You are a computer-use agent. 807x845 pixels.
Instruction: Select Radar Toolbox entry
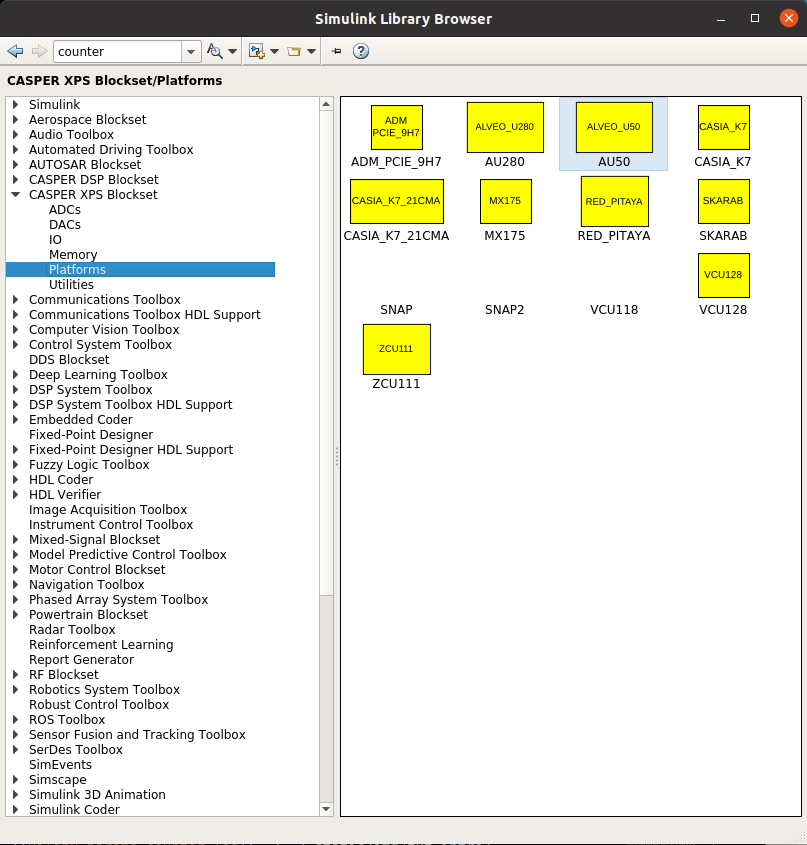[72, 629]
